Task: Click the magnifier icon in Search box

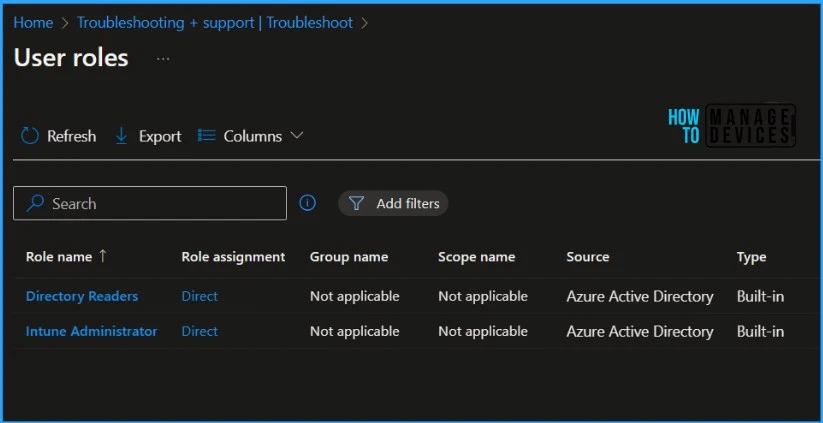Action: 35,203
